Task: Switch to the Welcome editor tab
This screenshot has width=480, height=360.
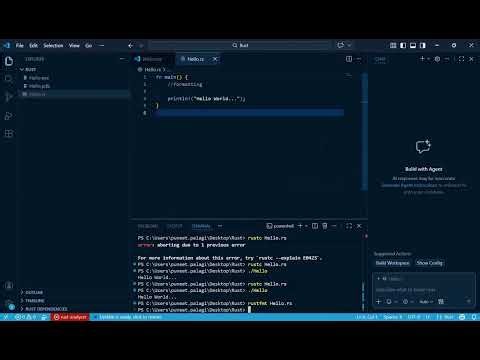Action: pyautogui.click(x=152, y=59)
